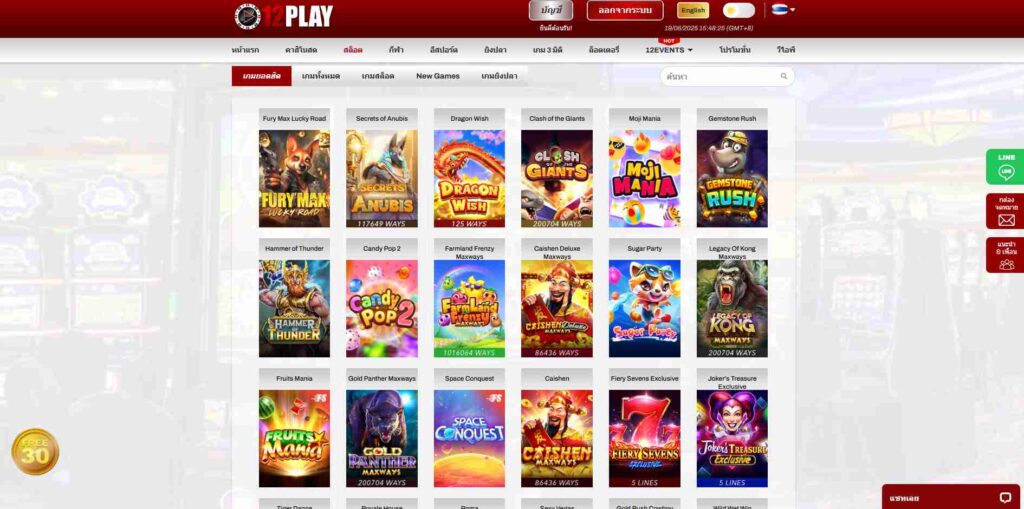Open the refer-a-friend people icon
Screen dimensions: 1024x509
[x=1006, y=255]
